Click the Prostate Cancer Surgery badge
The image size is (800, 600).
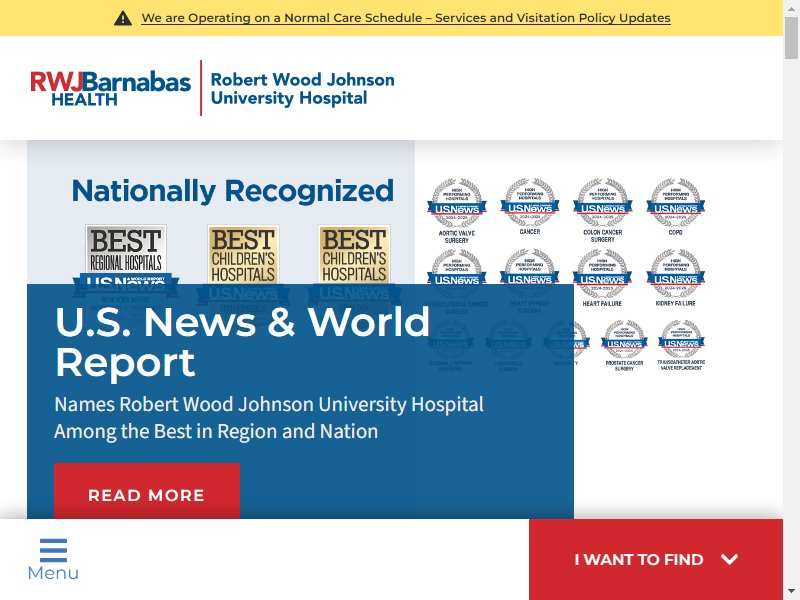coord(624,345)
